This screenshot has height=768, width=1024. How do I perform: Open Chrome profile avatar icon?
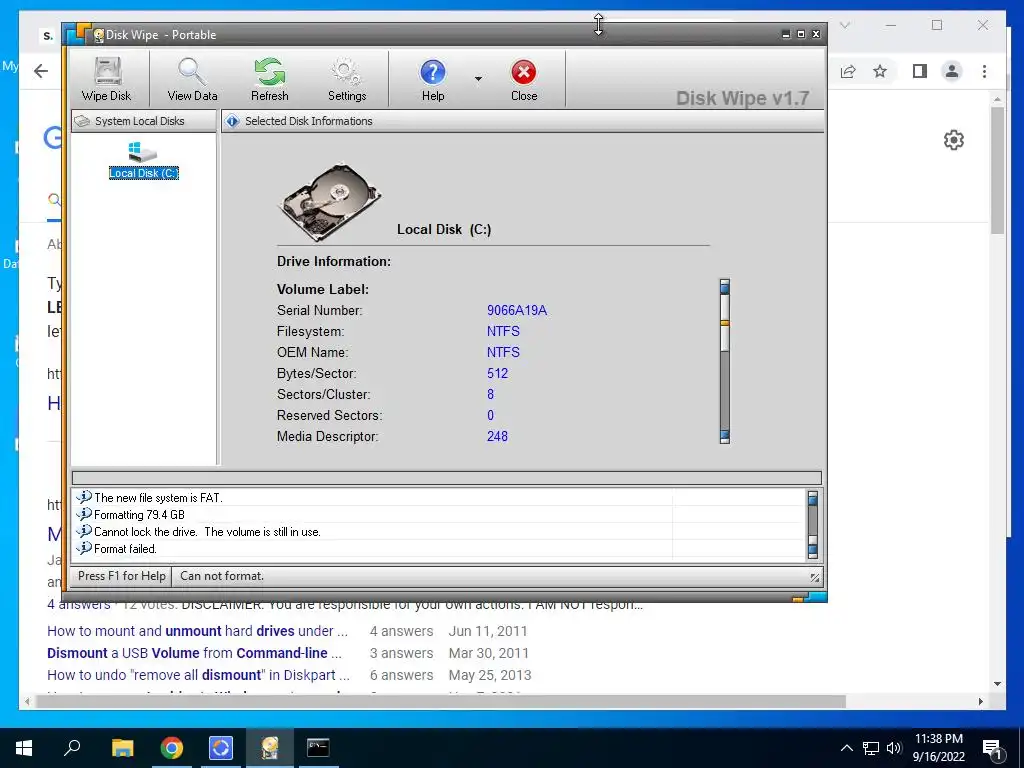(x=952, y=71)
